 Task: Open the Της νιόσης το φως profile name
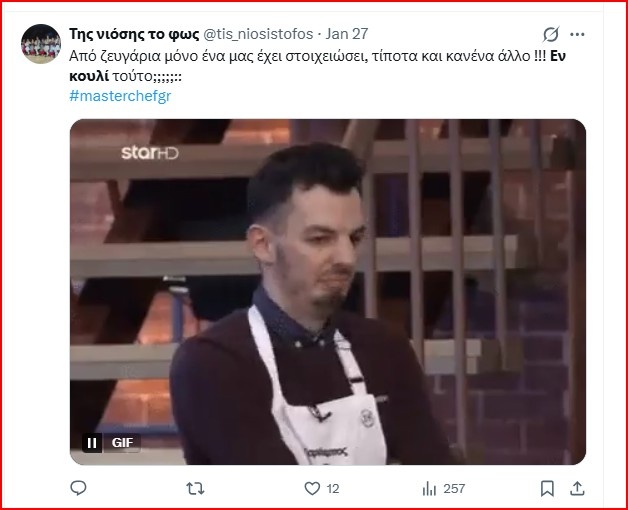(x=134, y=34)
